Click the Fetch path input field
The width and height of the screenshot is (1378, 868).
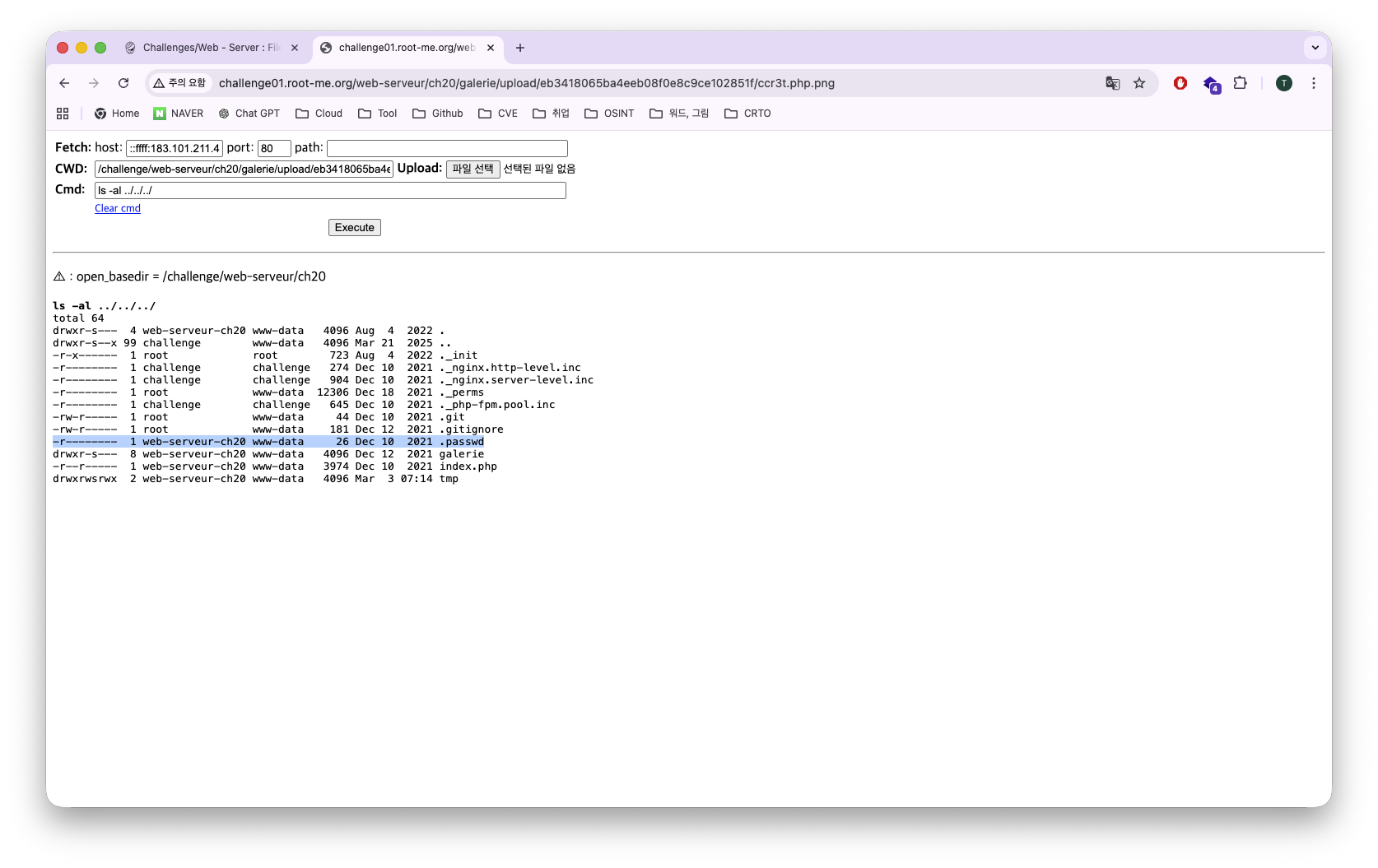pos(447,148)
